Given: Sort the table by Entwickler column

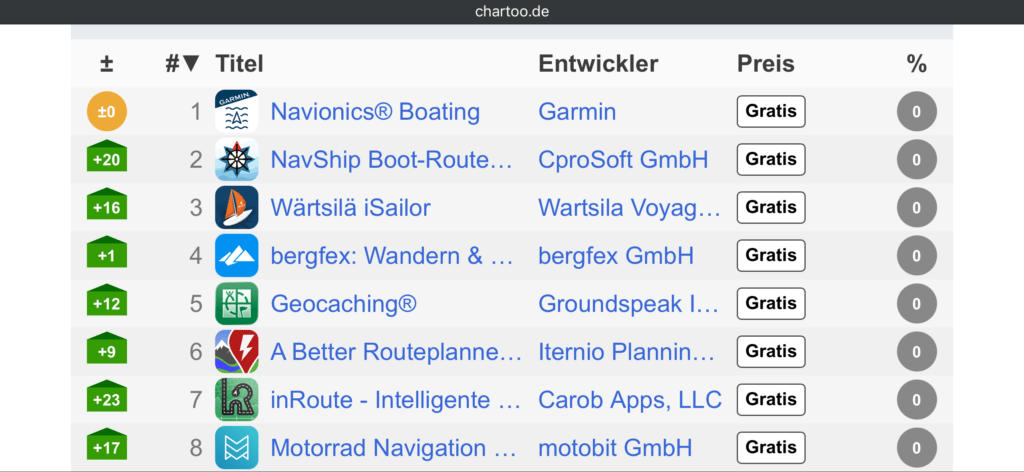Looking at the screenshot, I should click(598, 64).
